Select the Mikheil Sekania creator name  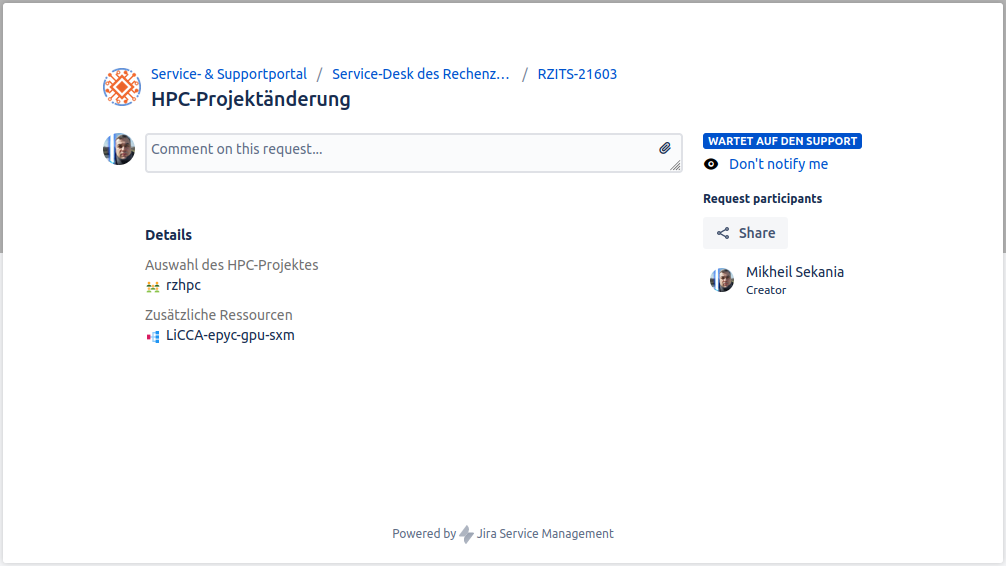[x=795, y=272]
